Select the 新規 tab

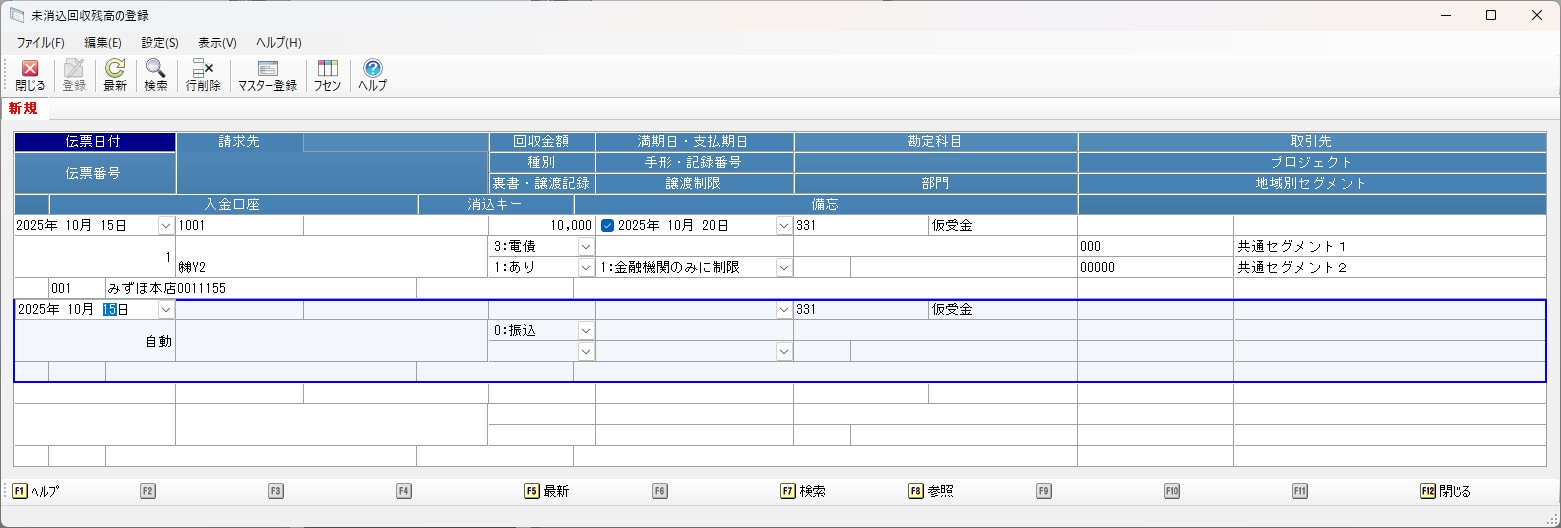(x=23, y=108)
